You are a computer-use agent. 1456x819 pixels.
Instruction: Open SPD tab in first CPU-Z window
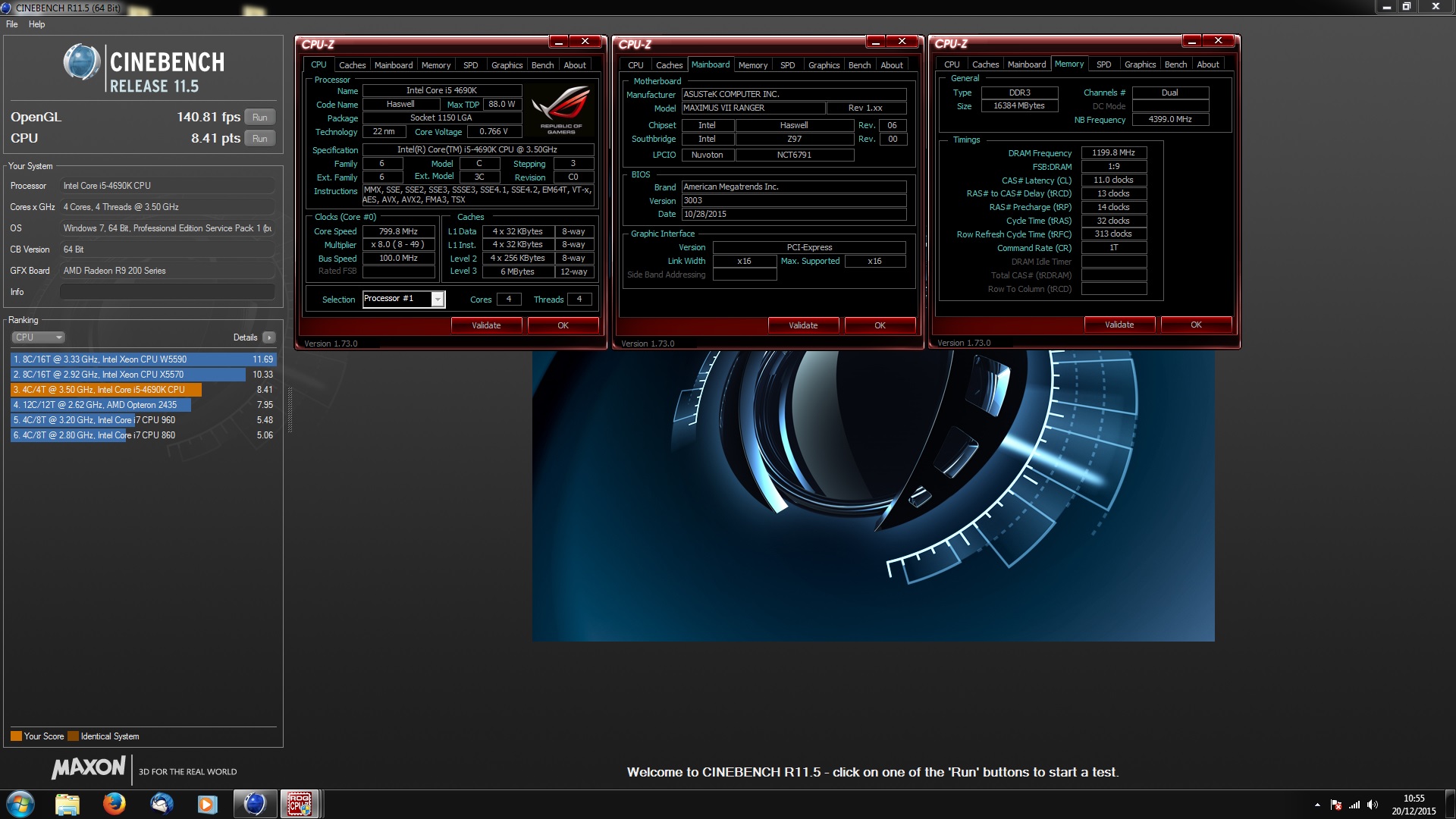tap(471, 65)
